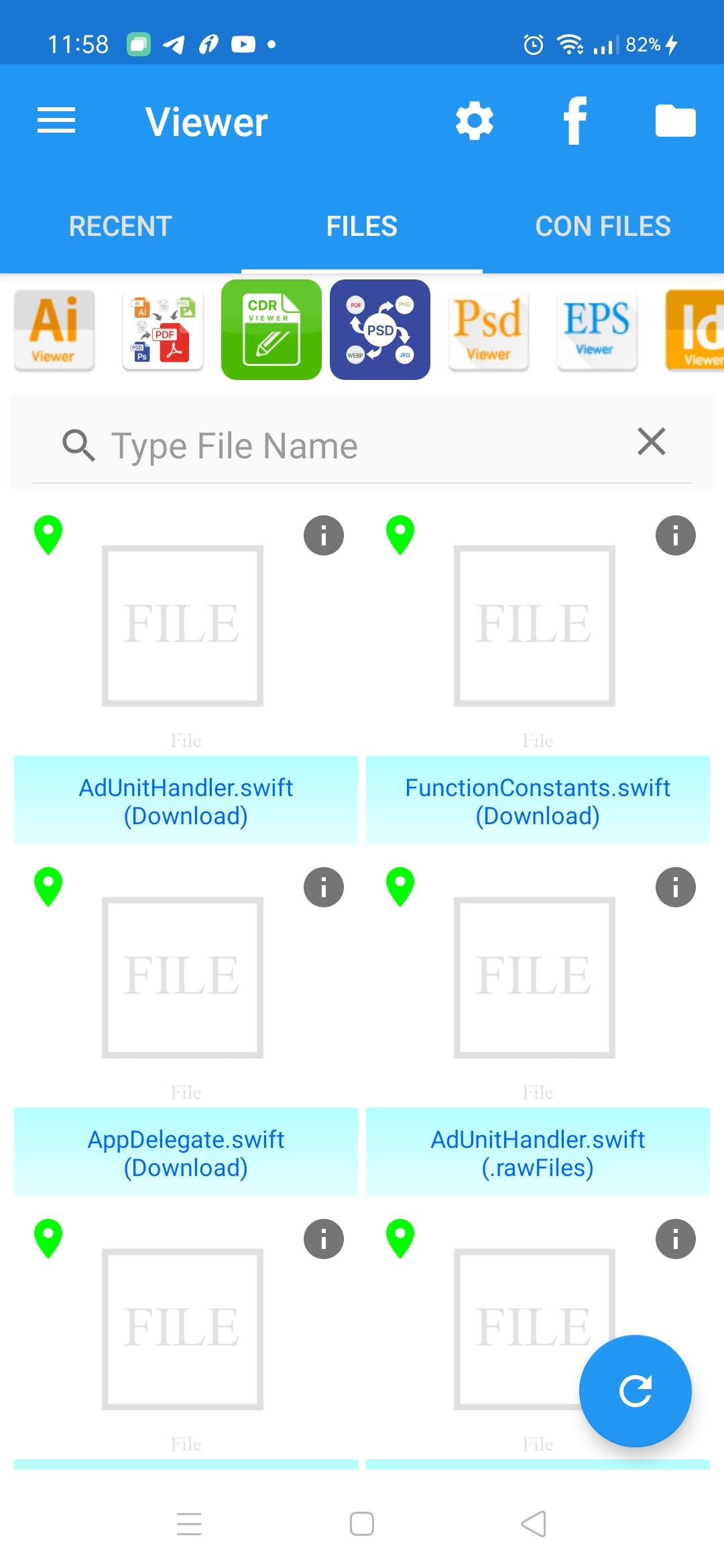The height and width of the screenshot is (1568, 724).
Task: Open the FunctionConstants.swift file thumbnail
Action: [534, 625]
